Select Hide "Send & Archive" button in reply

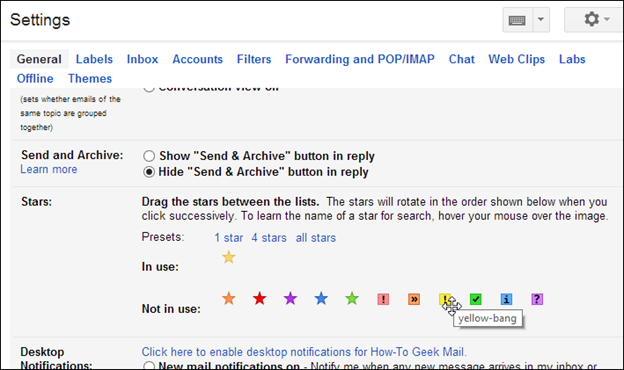[x=149, y=172]
